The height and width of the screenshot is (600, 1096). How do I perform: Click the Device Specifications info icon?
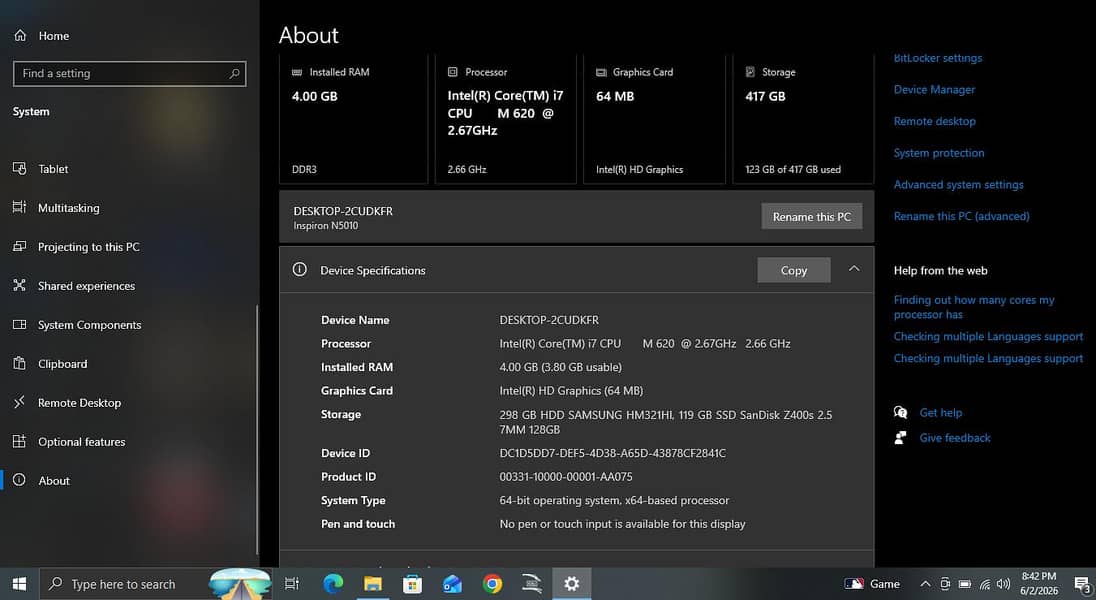[x=300, y=270]
